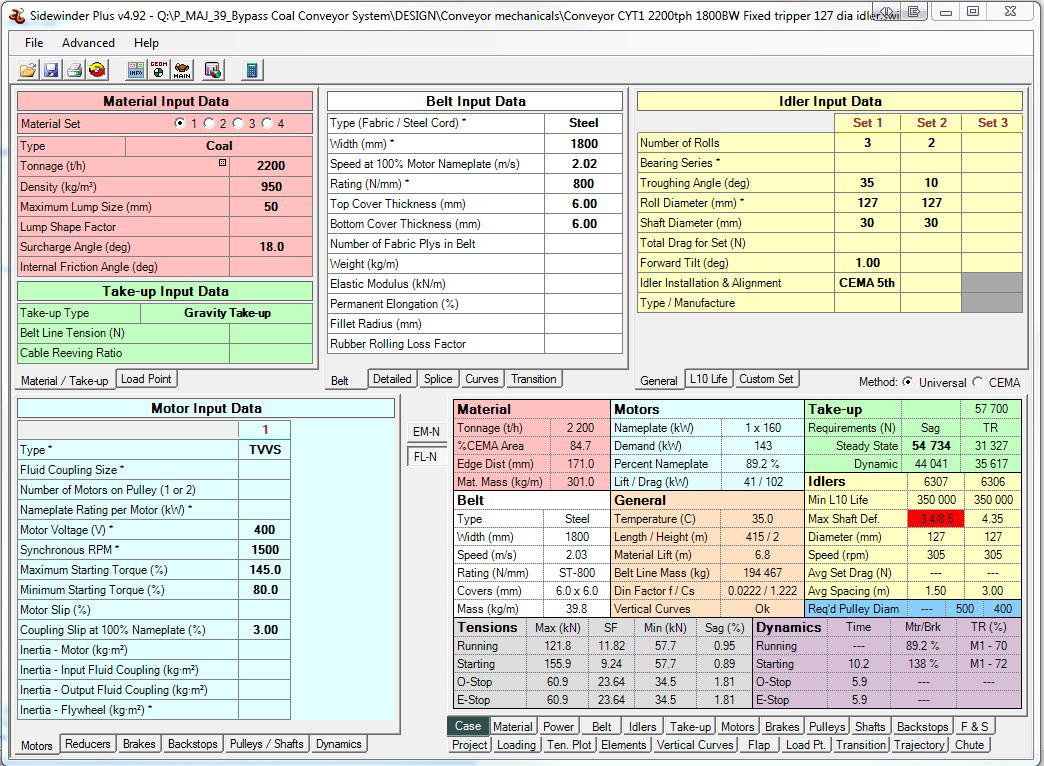Choose the CEMA method radio button
Image resolution: width=1044 pixels, height=766 pixels.
[977, 383]
